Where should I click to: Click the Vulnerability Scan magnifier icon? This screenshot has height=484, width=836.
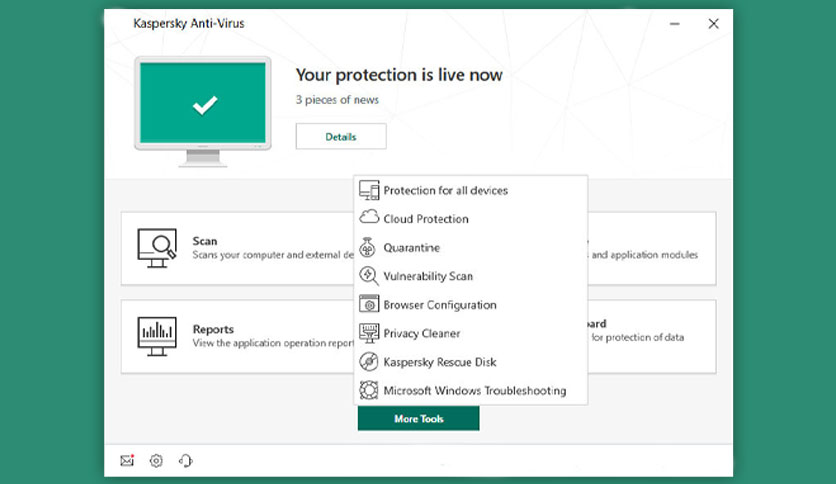pyautogui.click(x=368, y=276)
